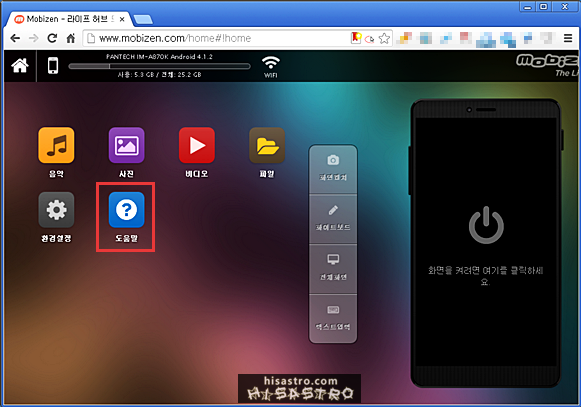Open the Chrome hamburger menu

coord(568,38)
